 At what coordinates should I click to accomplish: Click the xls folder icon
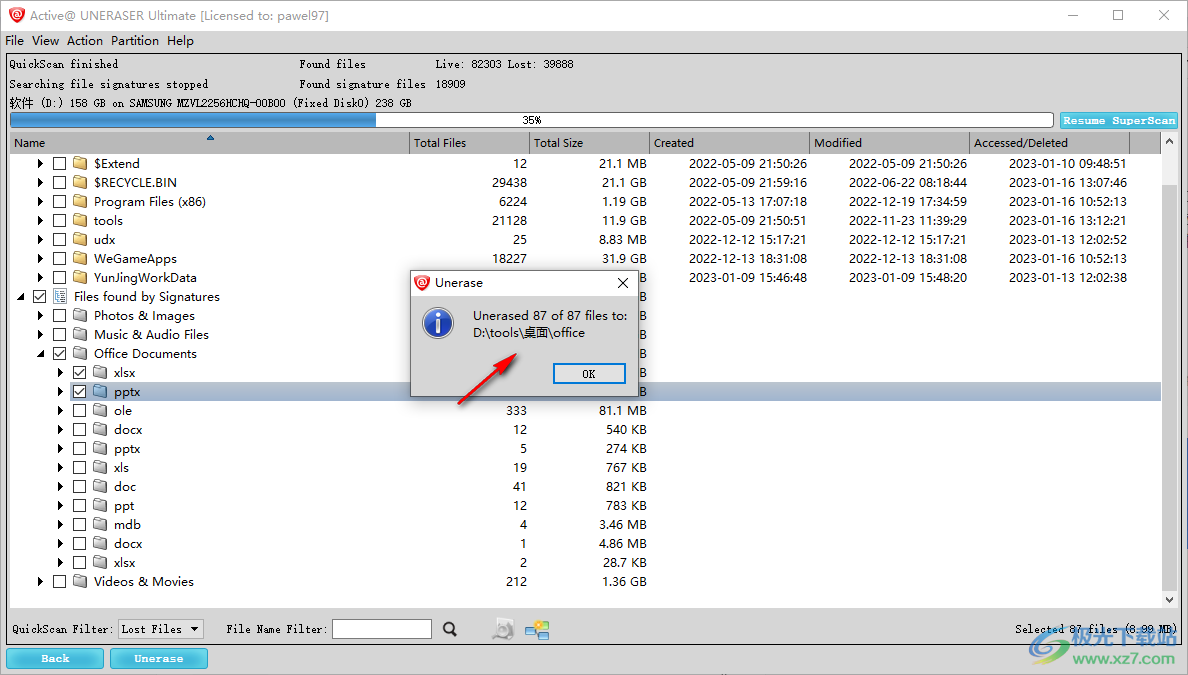coord(100,467)
